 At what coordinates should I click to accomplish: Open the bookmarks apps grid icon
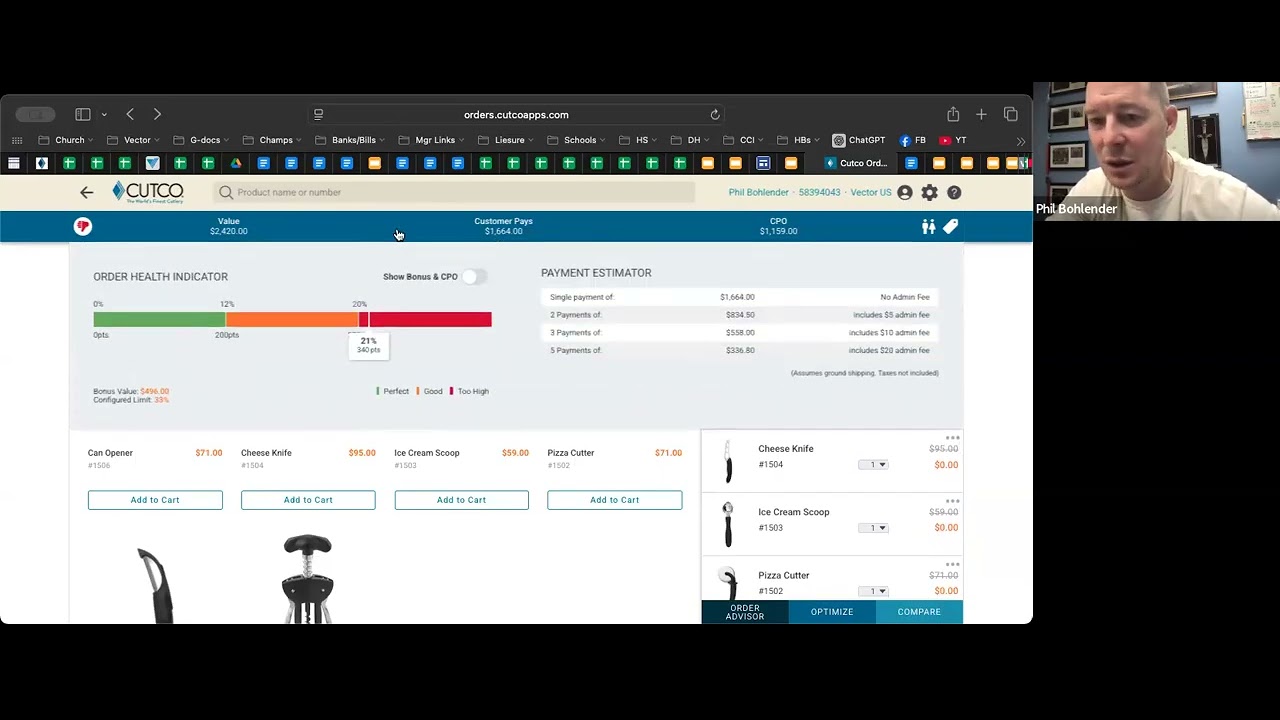coord(17,141)
